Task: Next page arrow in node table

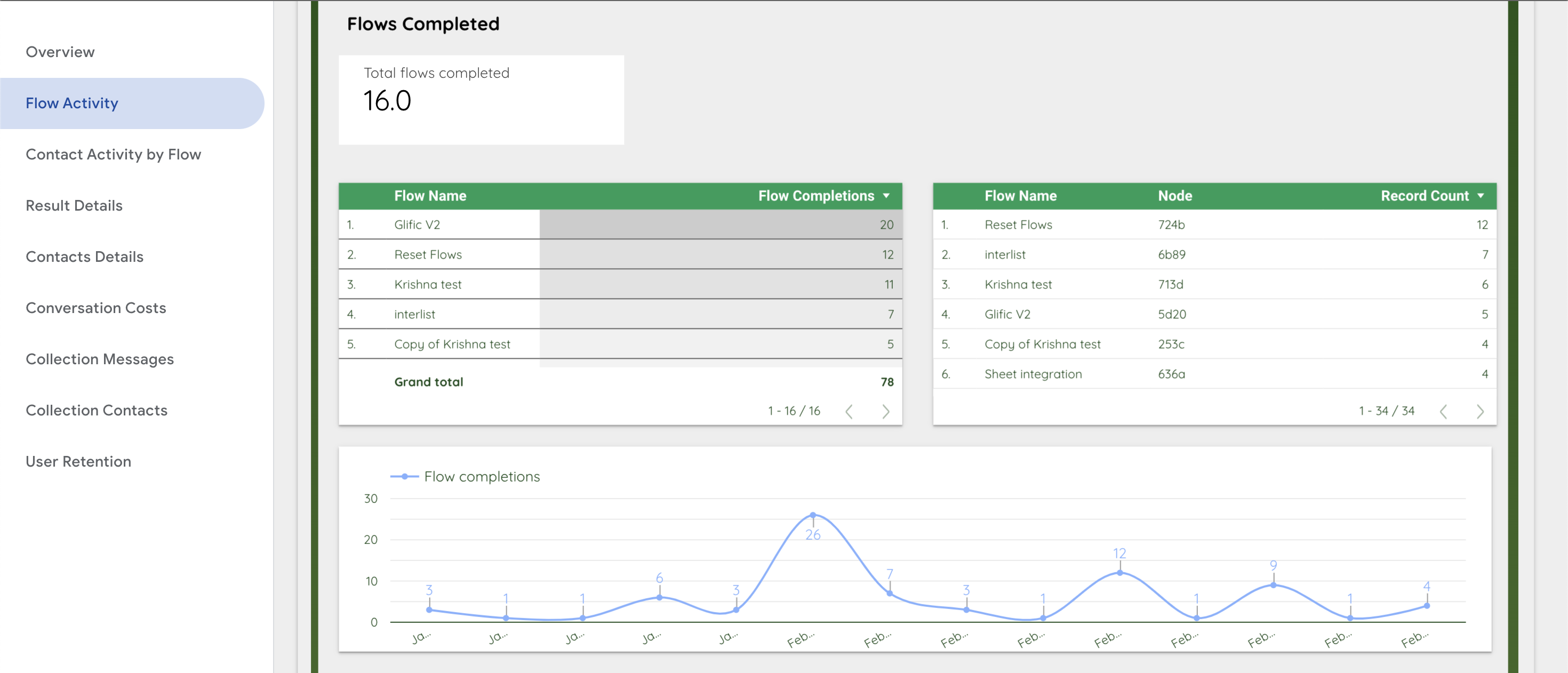Action: click(x=1480, y=412)
